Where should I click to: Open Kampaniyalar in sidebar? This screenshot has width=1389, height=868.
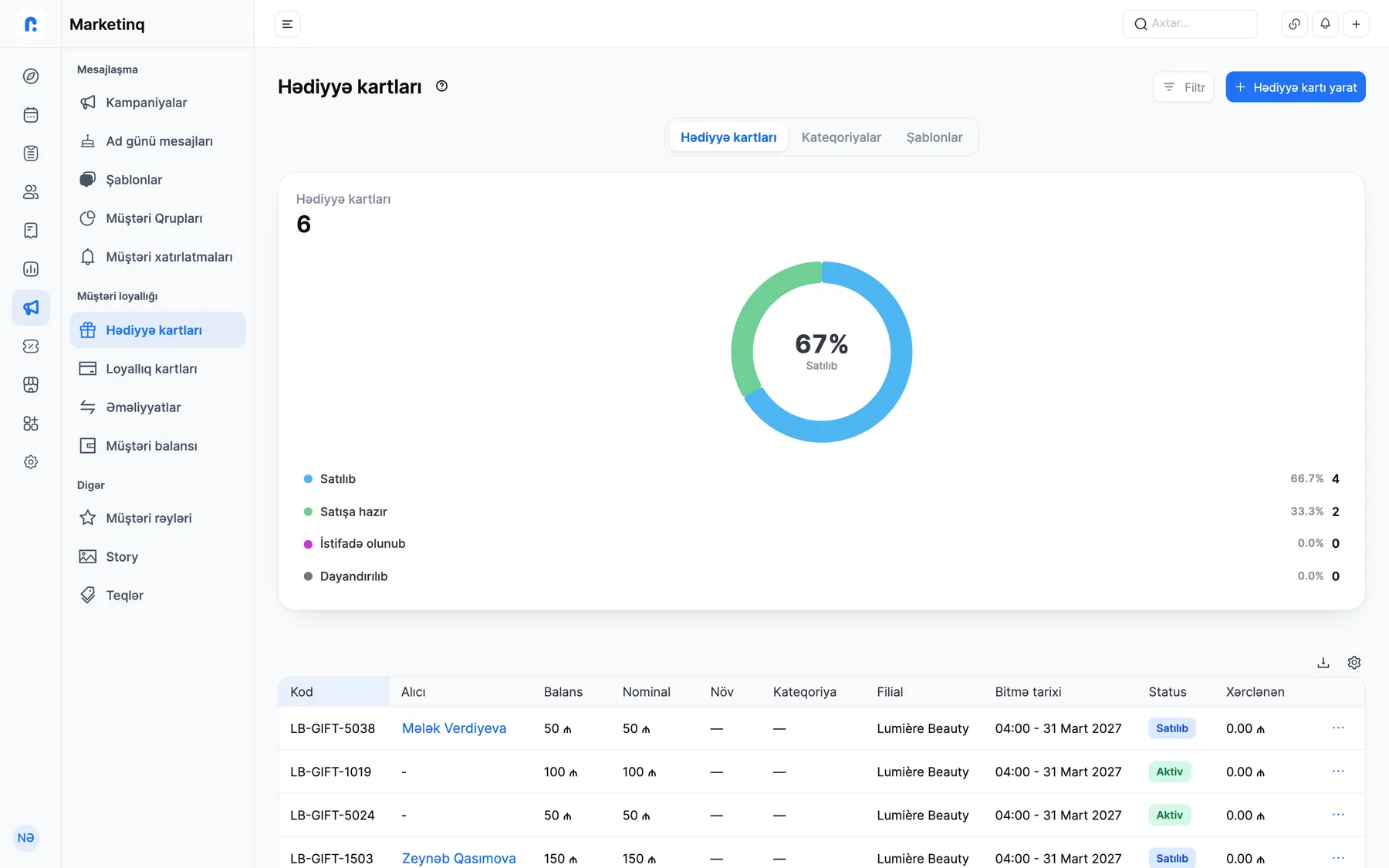(157, 103)
